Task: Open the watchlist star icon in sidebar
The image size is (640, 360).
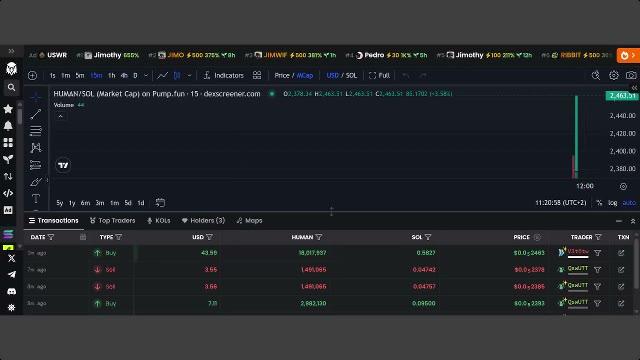Action: (8, 109)
